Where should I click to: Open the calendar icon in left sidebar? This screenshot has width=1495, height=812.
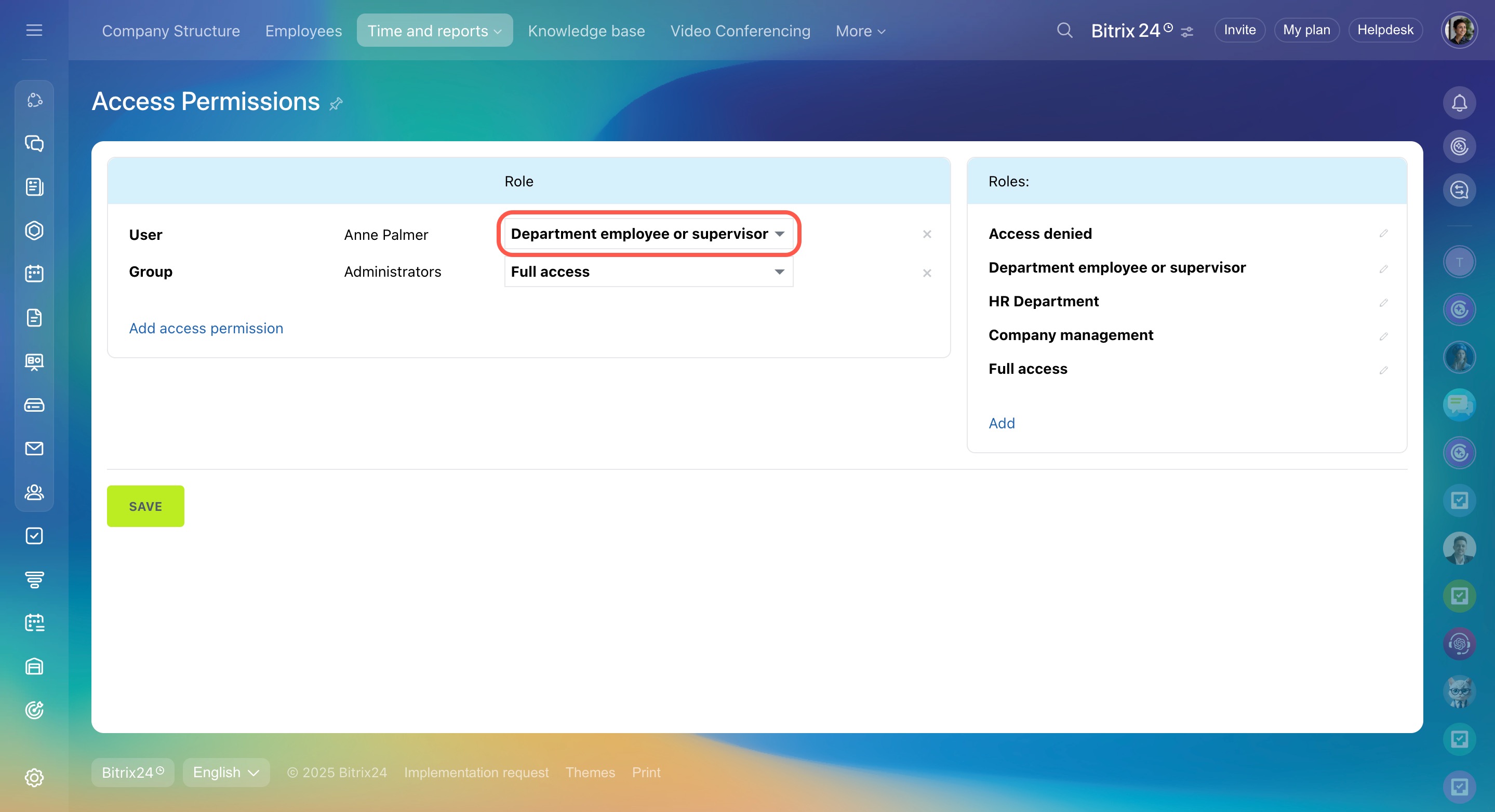[34, 274]
